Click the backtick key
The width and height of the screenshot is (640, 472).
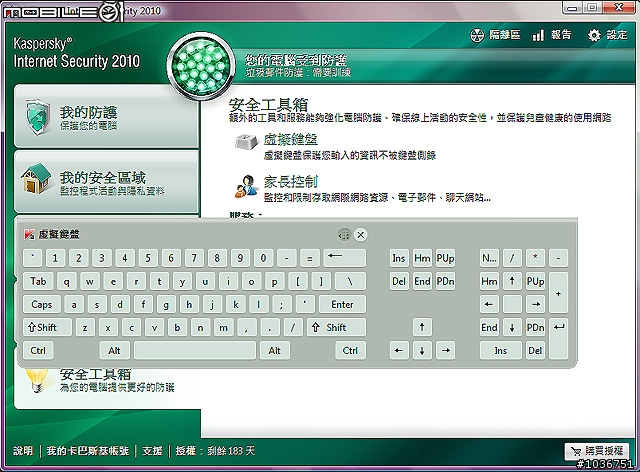(x=33, y=258)
